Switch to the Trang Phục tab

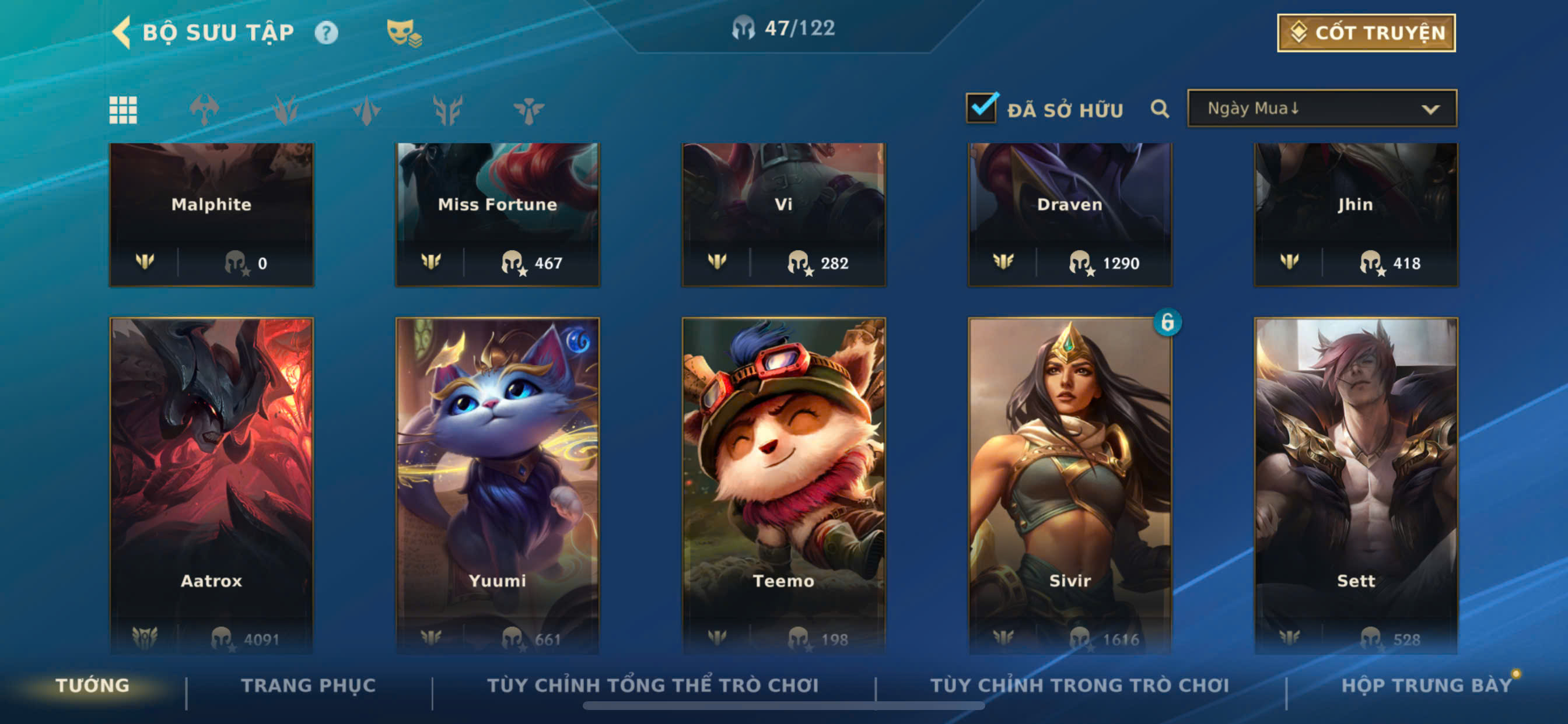click(x=308, y=685)
